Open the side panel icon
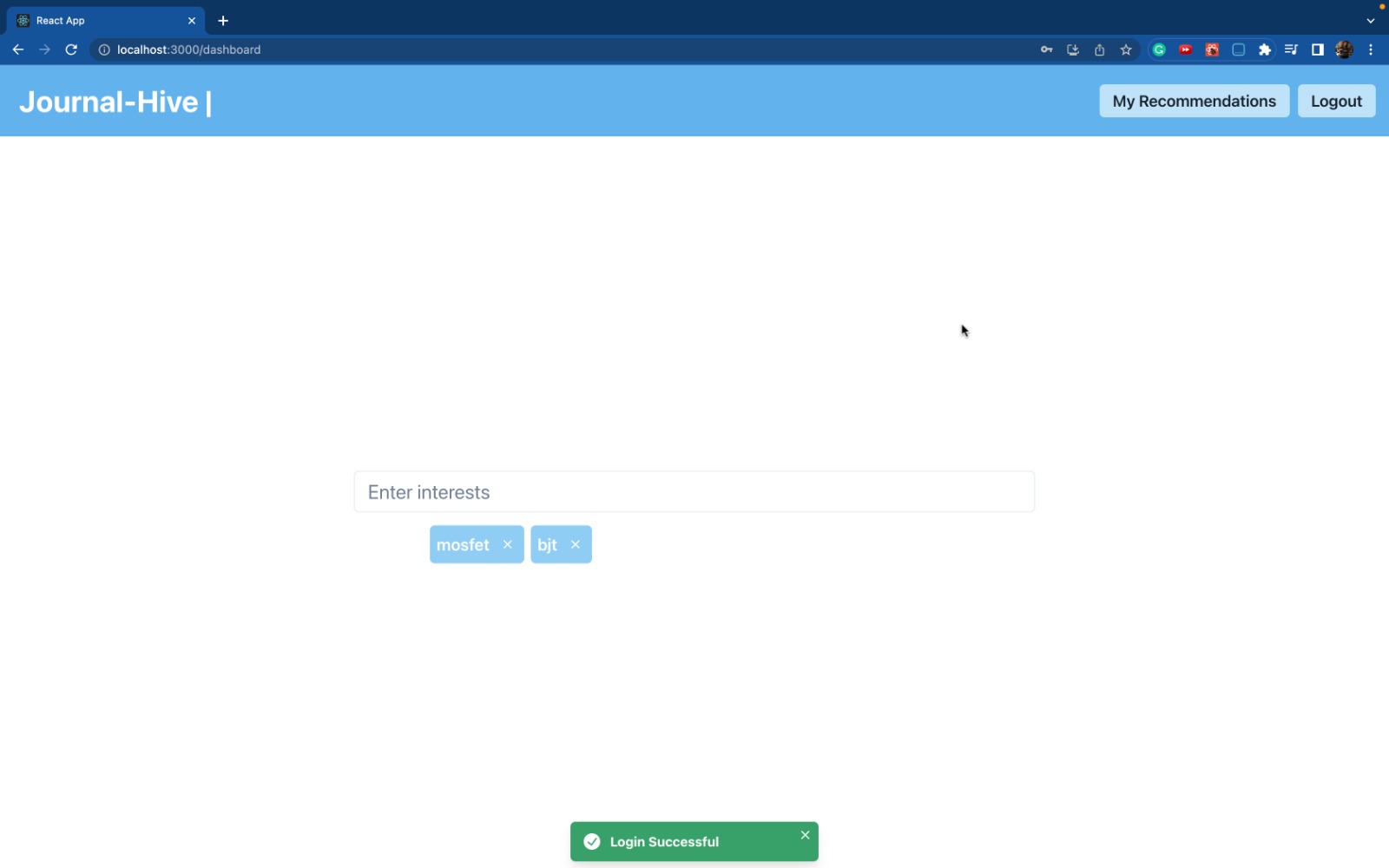1389x868 pixels. [x=1316, y=49]
